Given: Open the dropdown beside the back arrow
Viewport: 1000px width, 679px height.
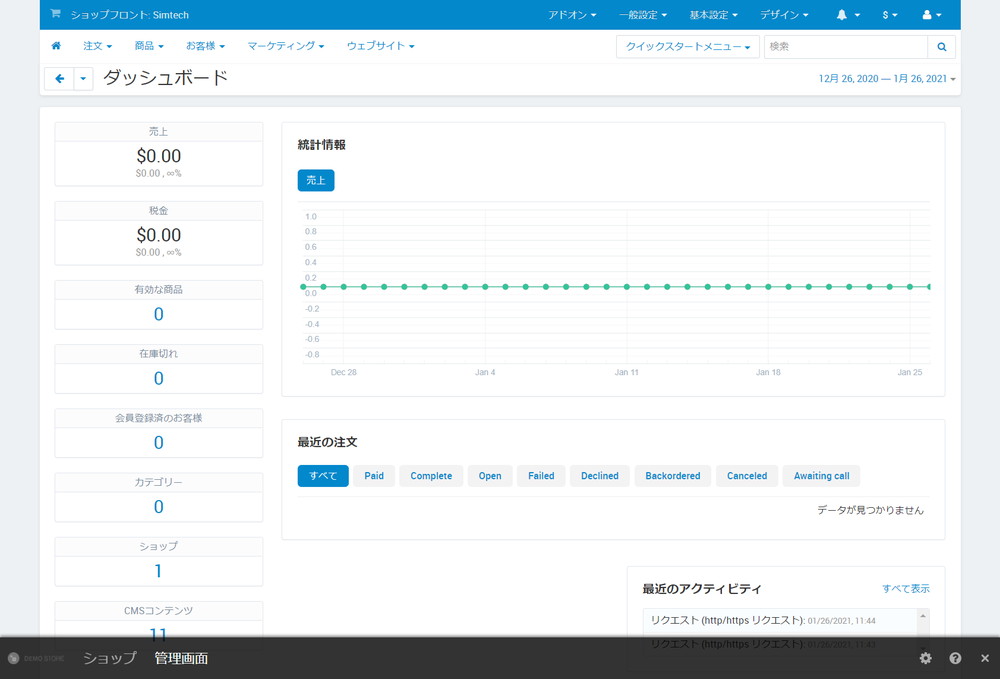Looking at the screenshot, I should coord(83,78).
